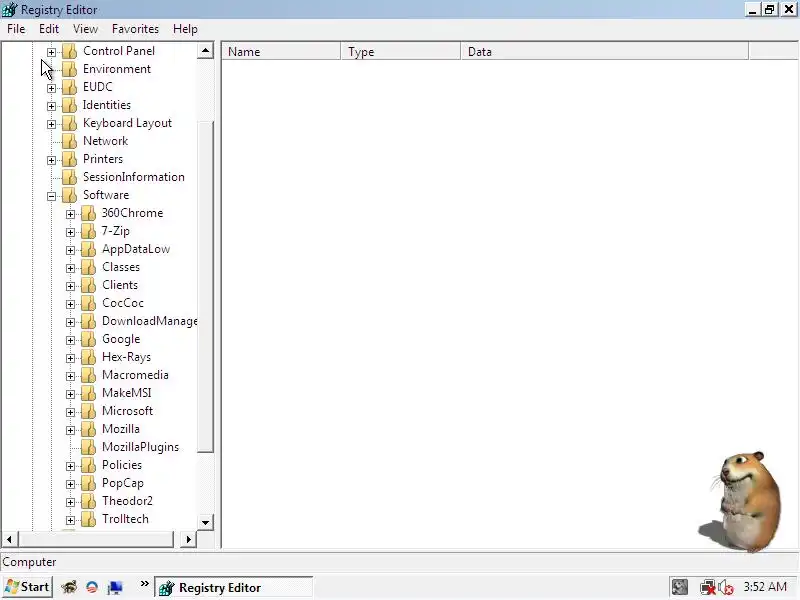
Task: Select the Environment folder icon
Action: point(69,69)
